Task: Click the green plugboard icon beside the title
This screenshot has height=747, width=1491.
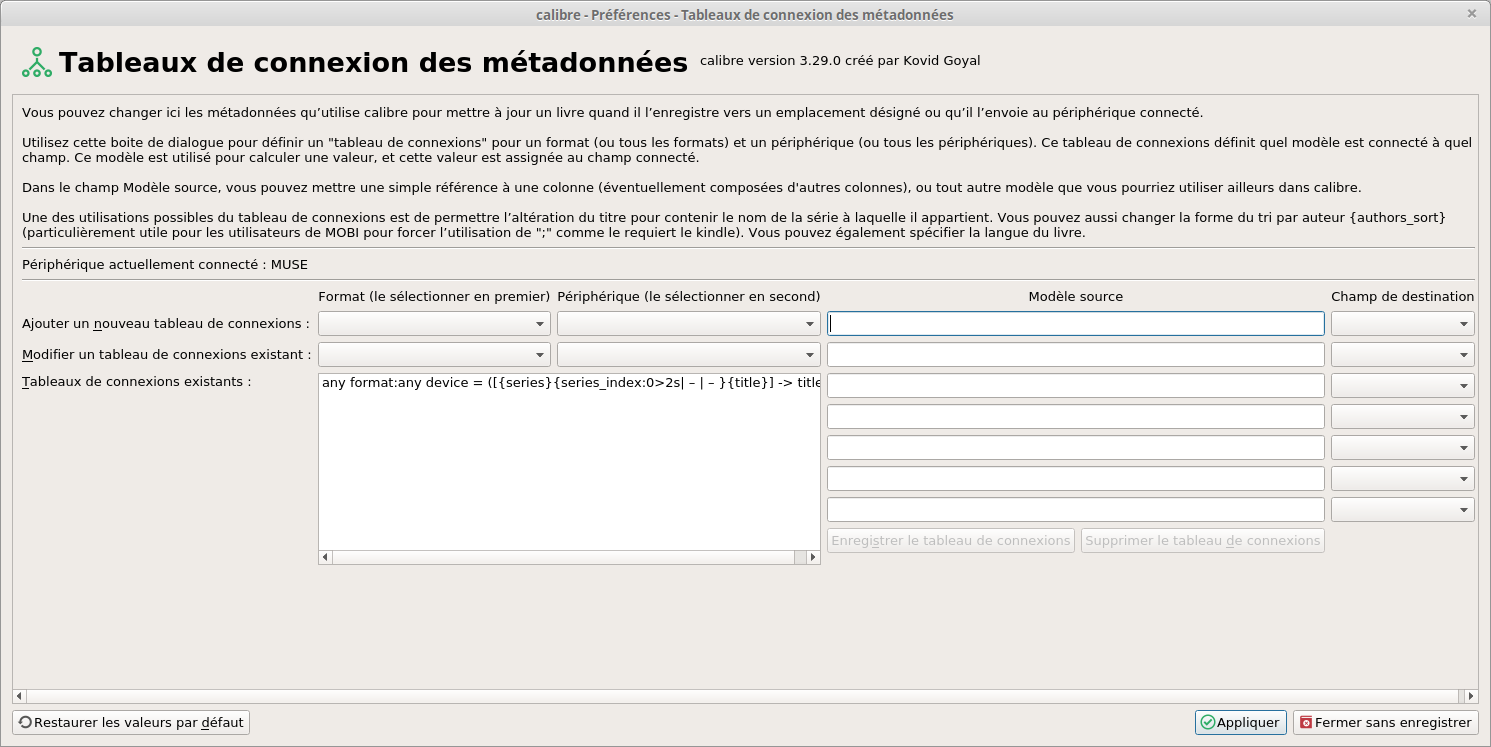Action: [x=37, y=62]
